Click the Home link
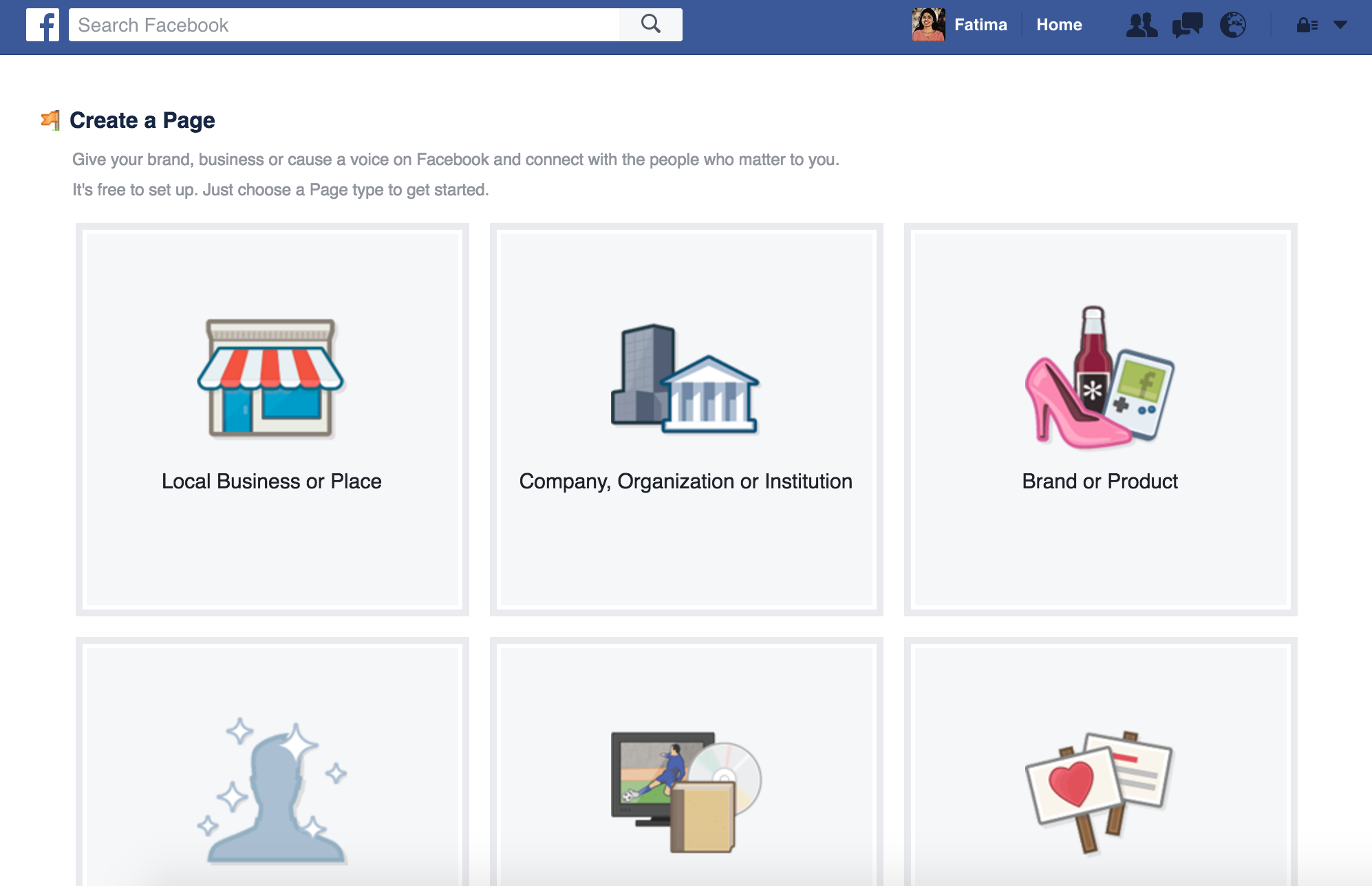 pos(1059,25)
